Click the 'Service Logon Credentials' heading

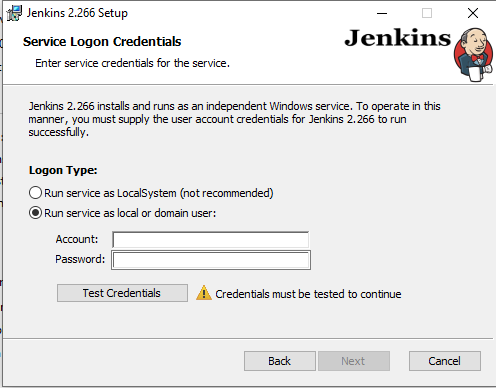pos(102,42)
